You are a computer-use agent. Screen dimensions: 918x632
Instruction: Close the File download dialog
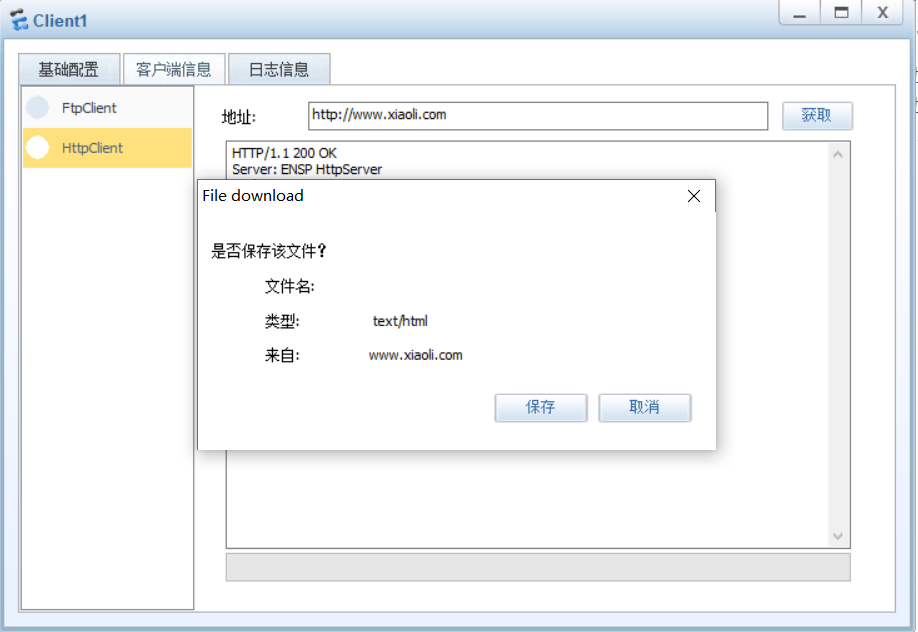coord(694,196)
